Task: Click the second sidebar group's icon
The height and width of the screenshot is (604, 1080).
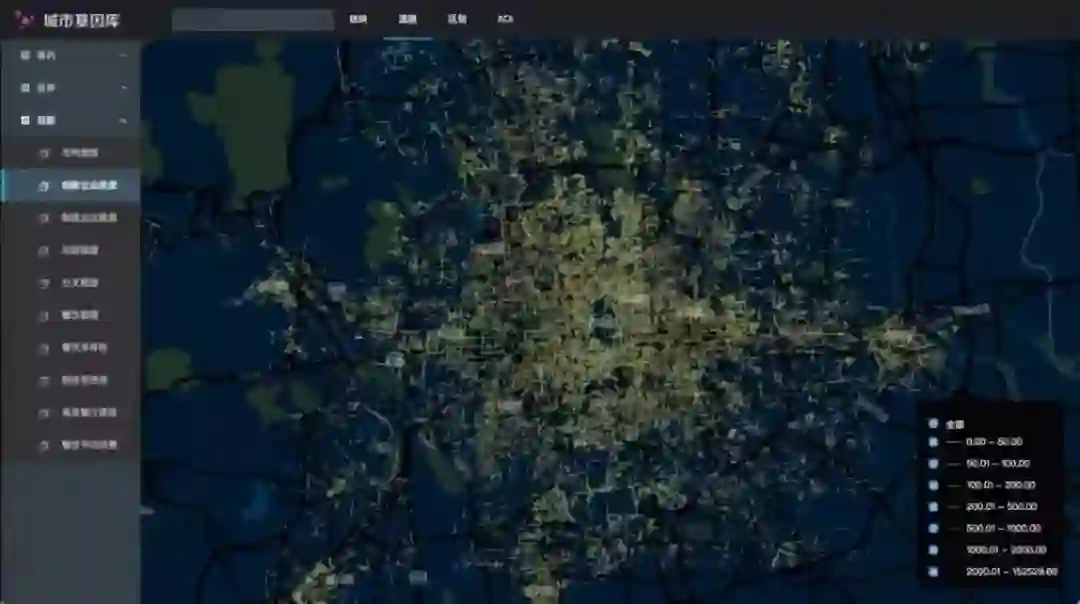Action: click(x=25, y=87)
